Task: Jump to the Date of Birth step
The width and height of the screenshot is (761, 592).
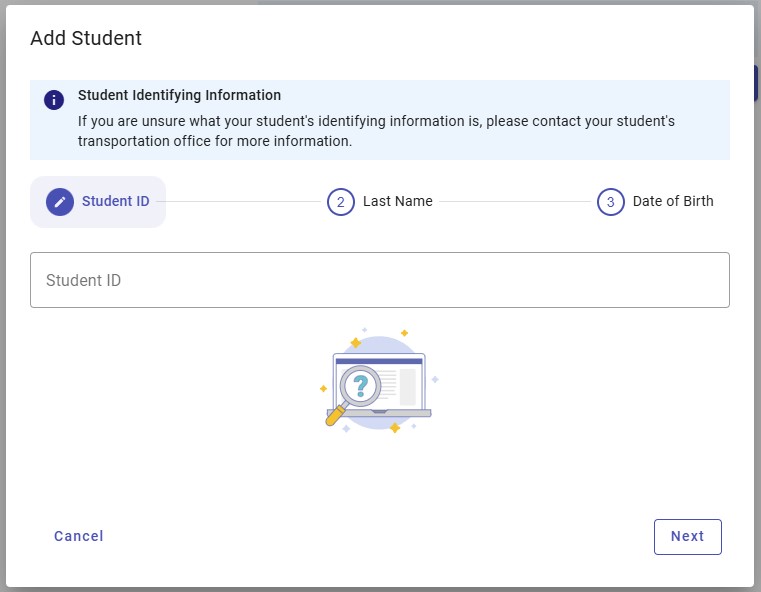Action: (x=672, y=202)
